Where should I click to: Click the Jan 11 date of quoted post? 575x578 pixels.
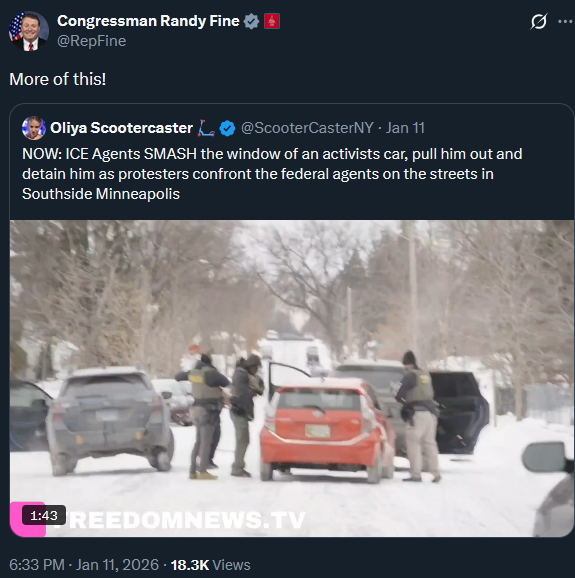(x=405, y=128)
